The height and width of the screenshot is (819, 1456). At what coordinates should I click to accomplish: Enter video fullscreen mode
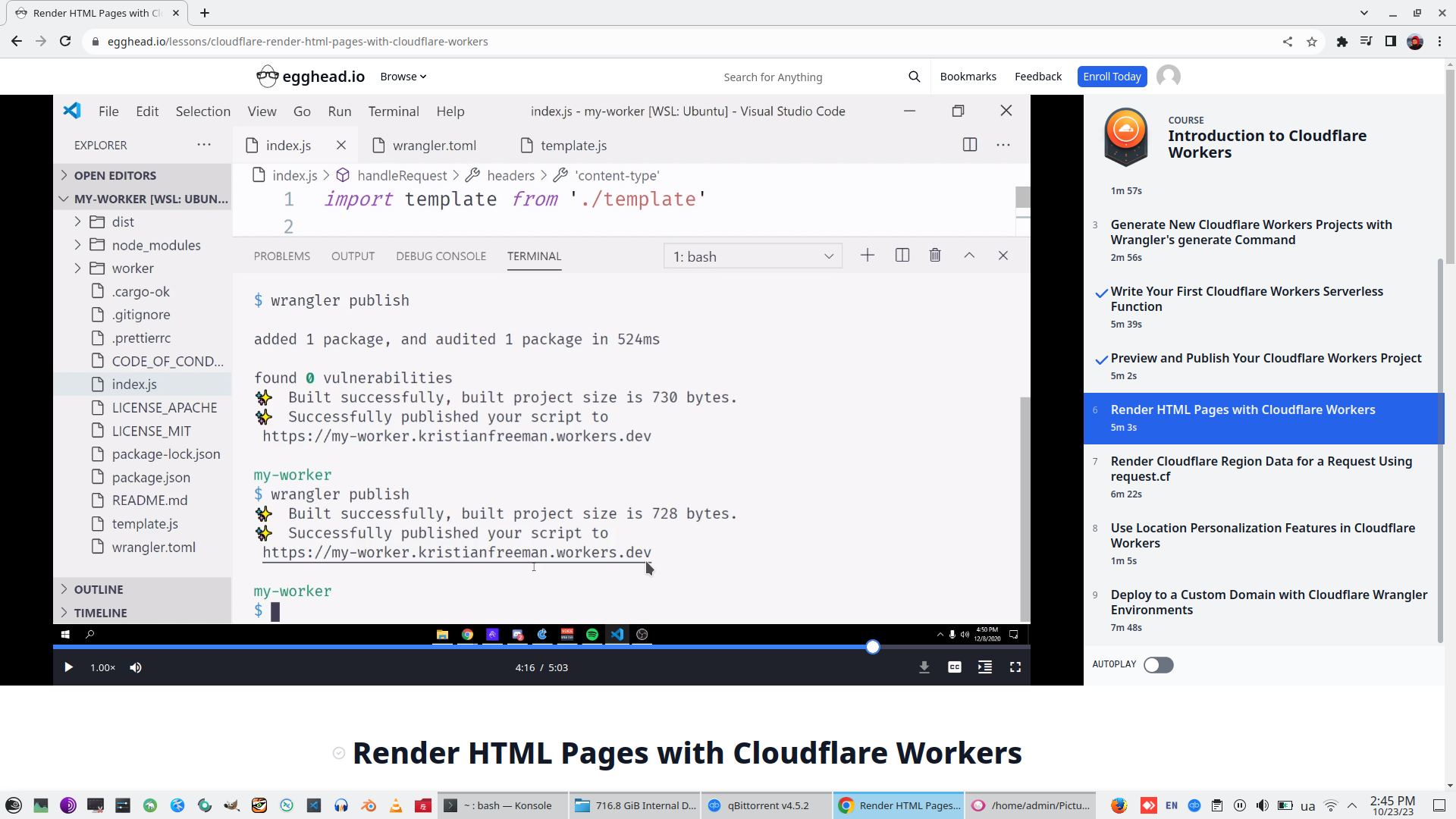(x=1015, y=667)
